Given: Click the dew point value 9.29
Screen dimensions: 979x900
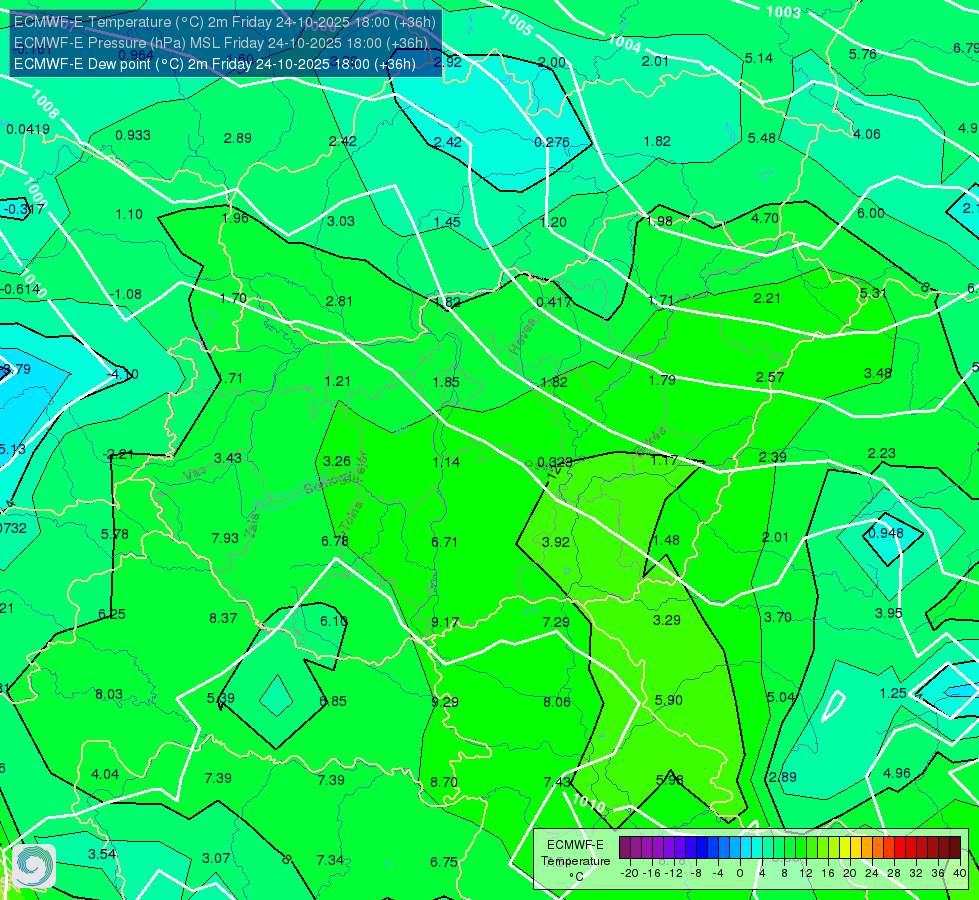Looking at the screenshot, I should tap(445, 703).
